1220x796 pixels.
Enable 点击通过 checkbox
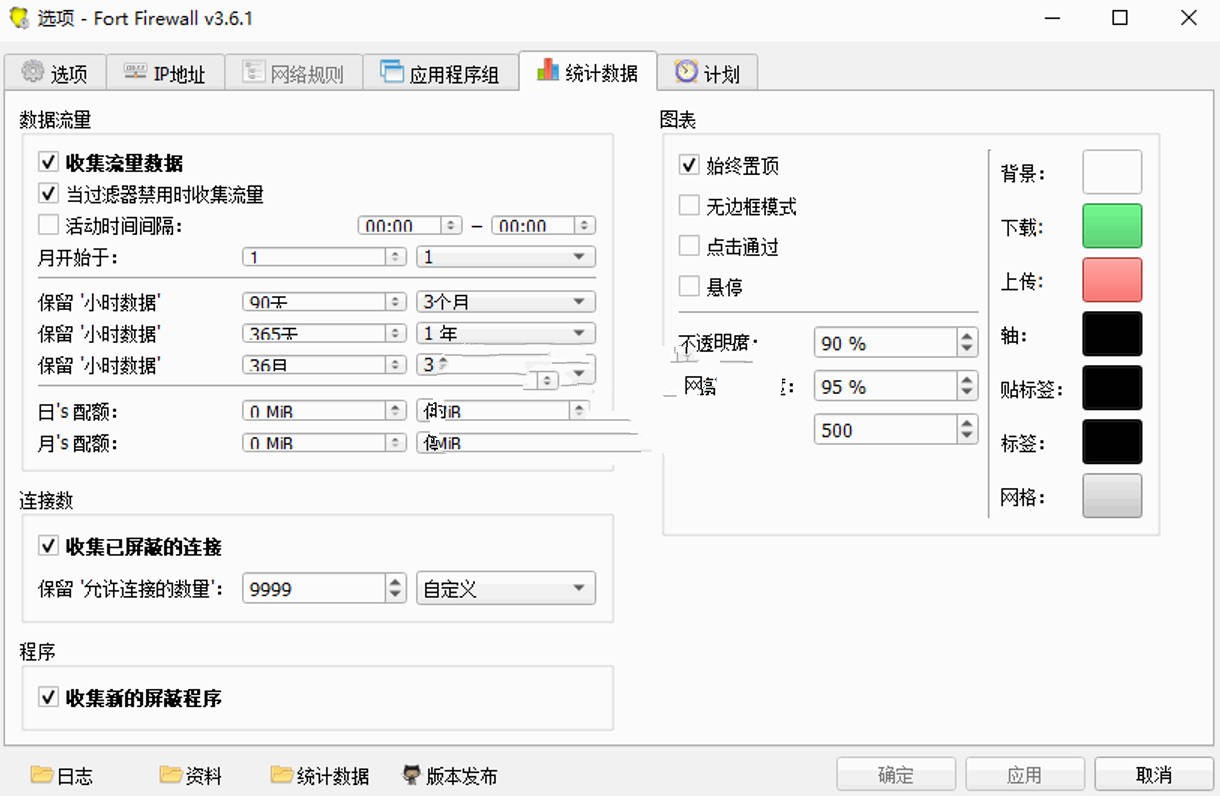tap(689, 246)
